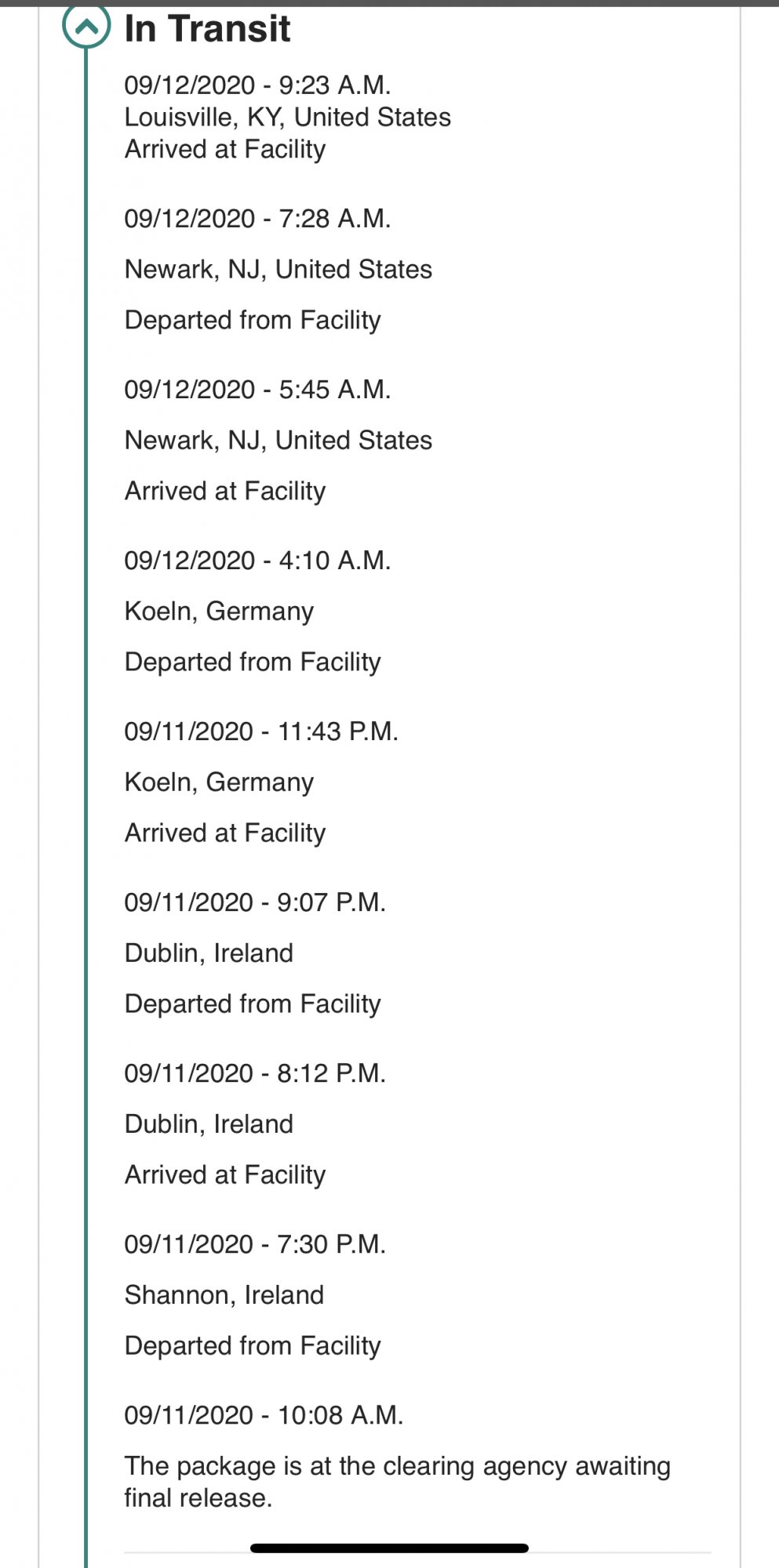Tap Departed from Facility under Shannon
This screenshot has height=1568, width=779.
pos(253,1345)
